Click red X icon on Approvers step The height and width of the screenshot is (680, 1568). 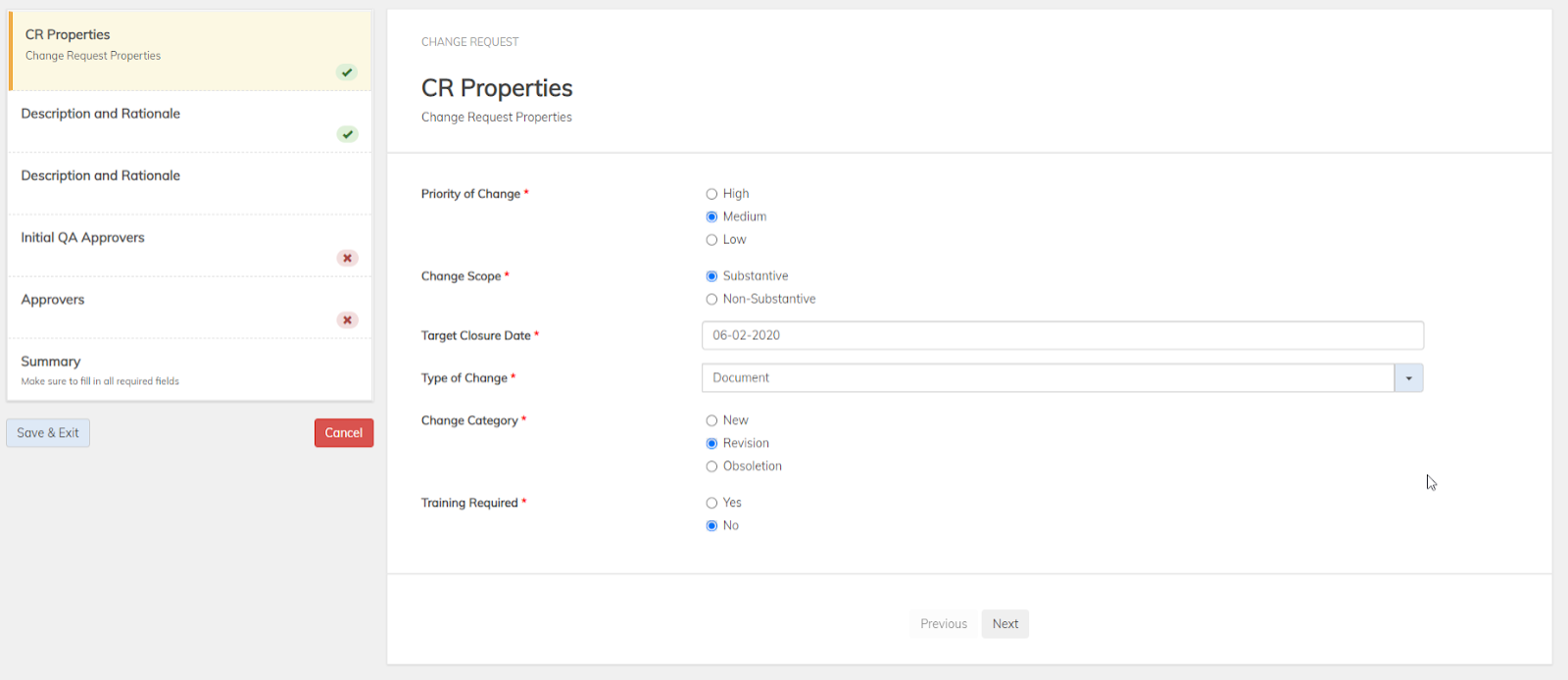347,320
